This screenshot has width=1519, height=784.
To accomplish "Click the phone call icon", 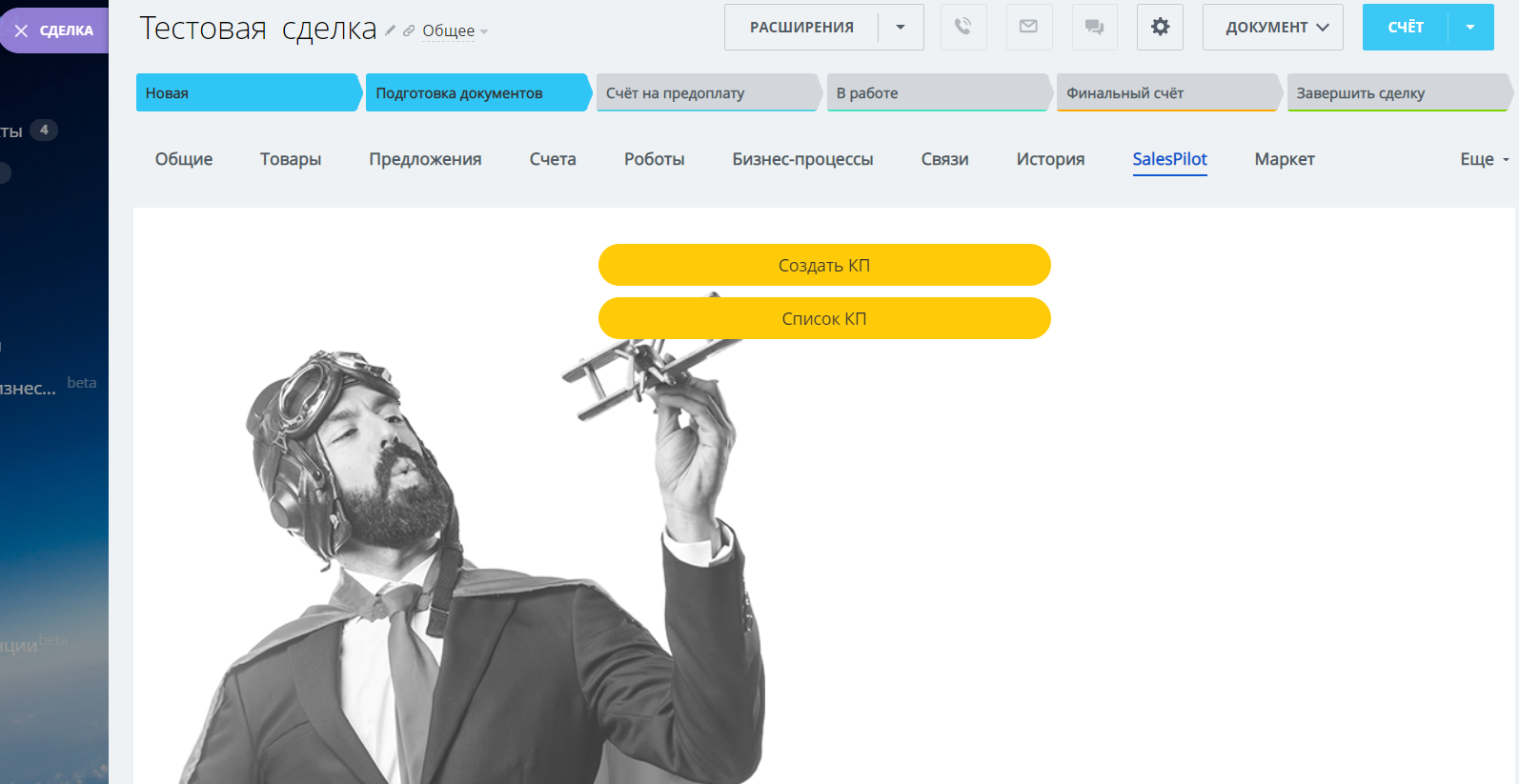I will point(963,27).
